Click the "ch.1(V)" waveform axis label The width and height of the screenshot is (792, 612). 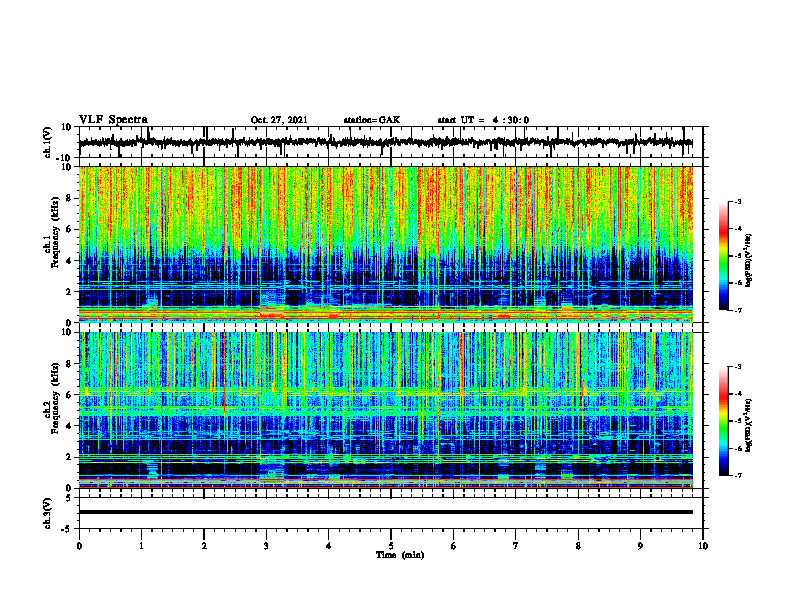pyautogui.click(x=48, y=142)
